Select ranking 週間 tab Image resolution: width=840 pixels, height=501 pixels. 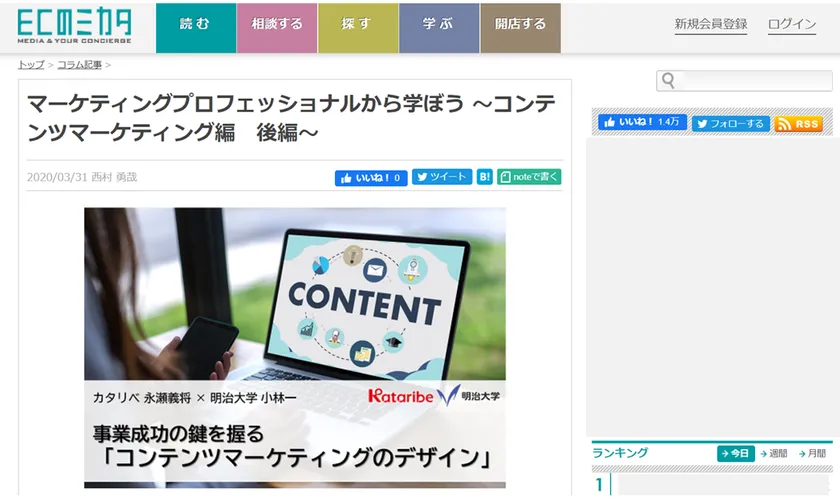(774, 453)
